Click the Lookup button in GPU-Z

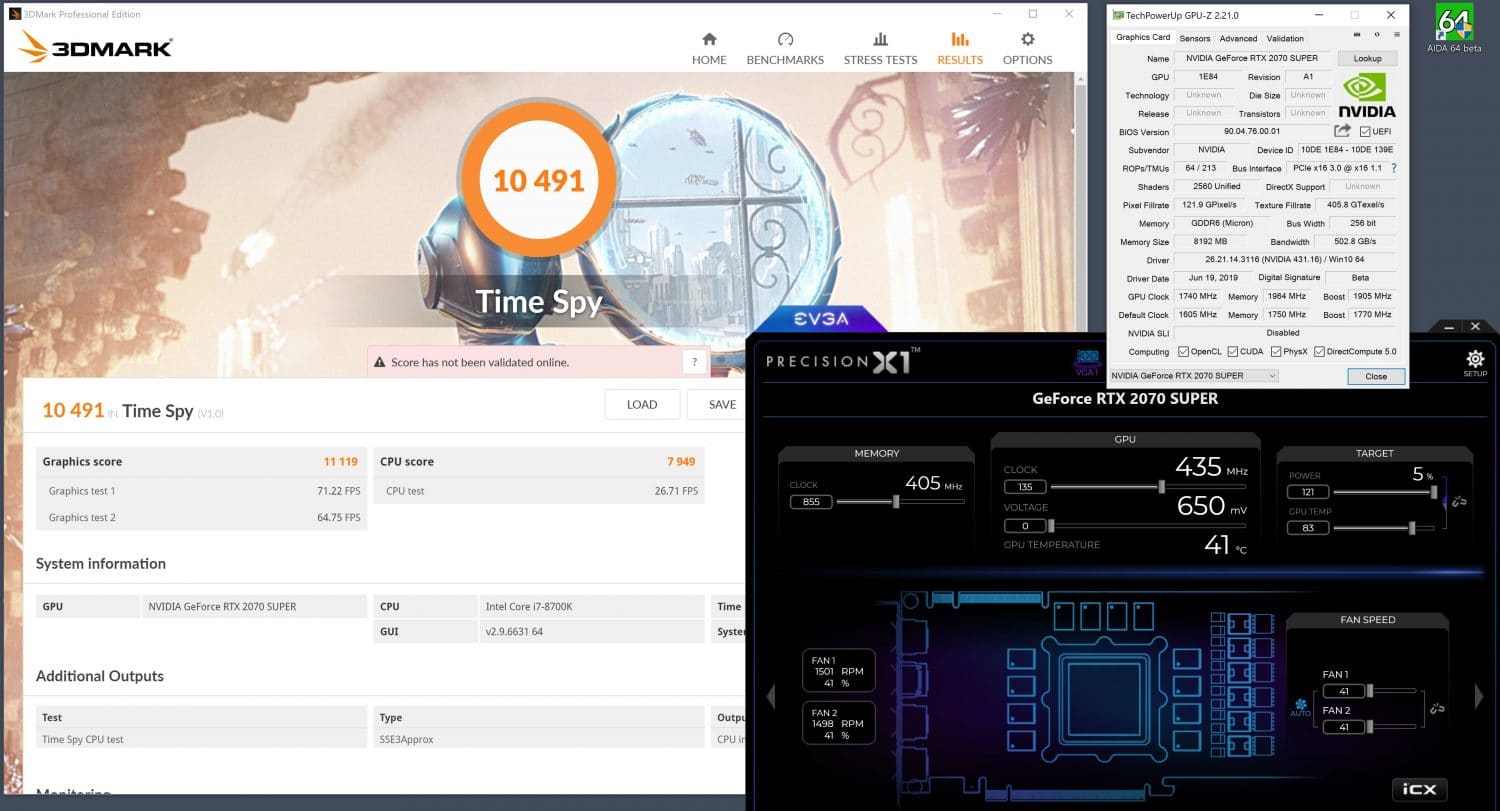(x=1367, y=58)
